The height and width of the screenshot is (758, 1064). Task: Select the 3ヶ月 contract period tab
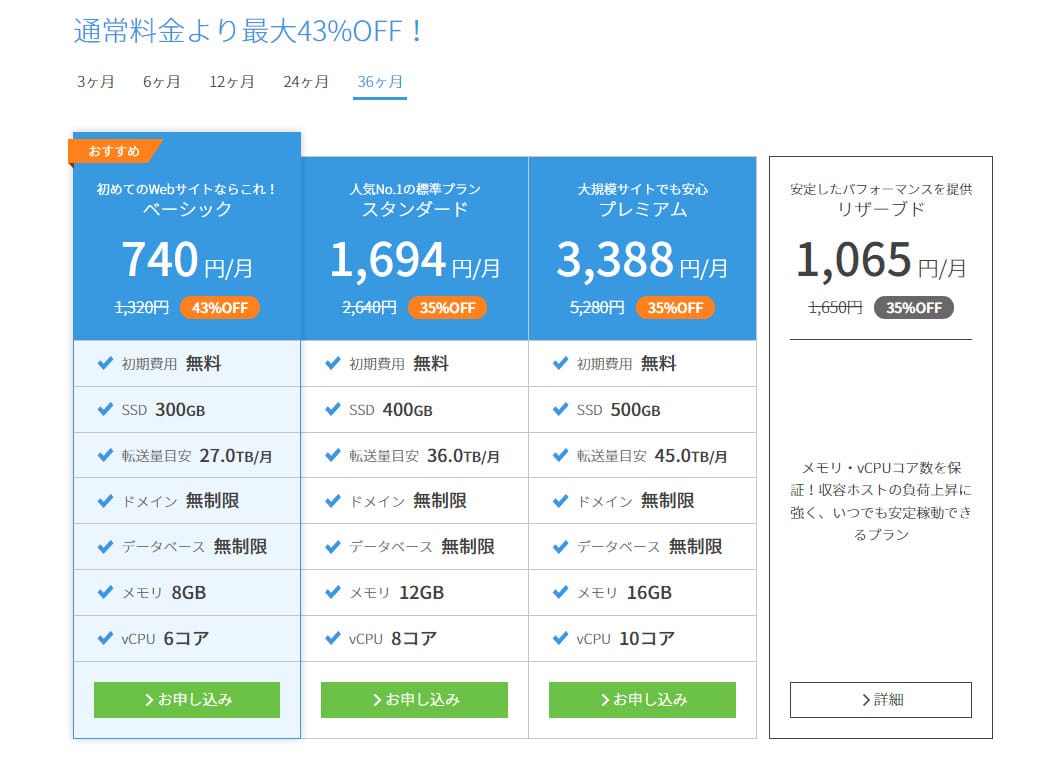click(96, 82)
